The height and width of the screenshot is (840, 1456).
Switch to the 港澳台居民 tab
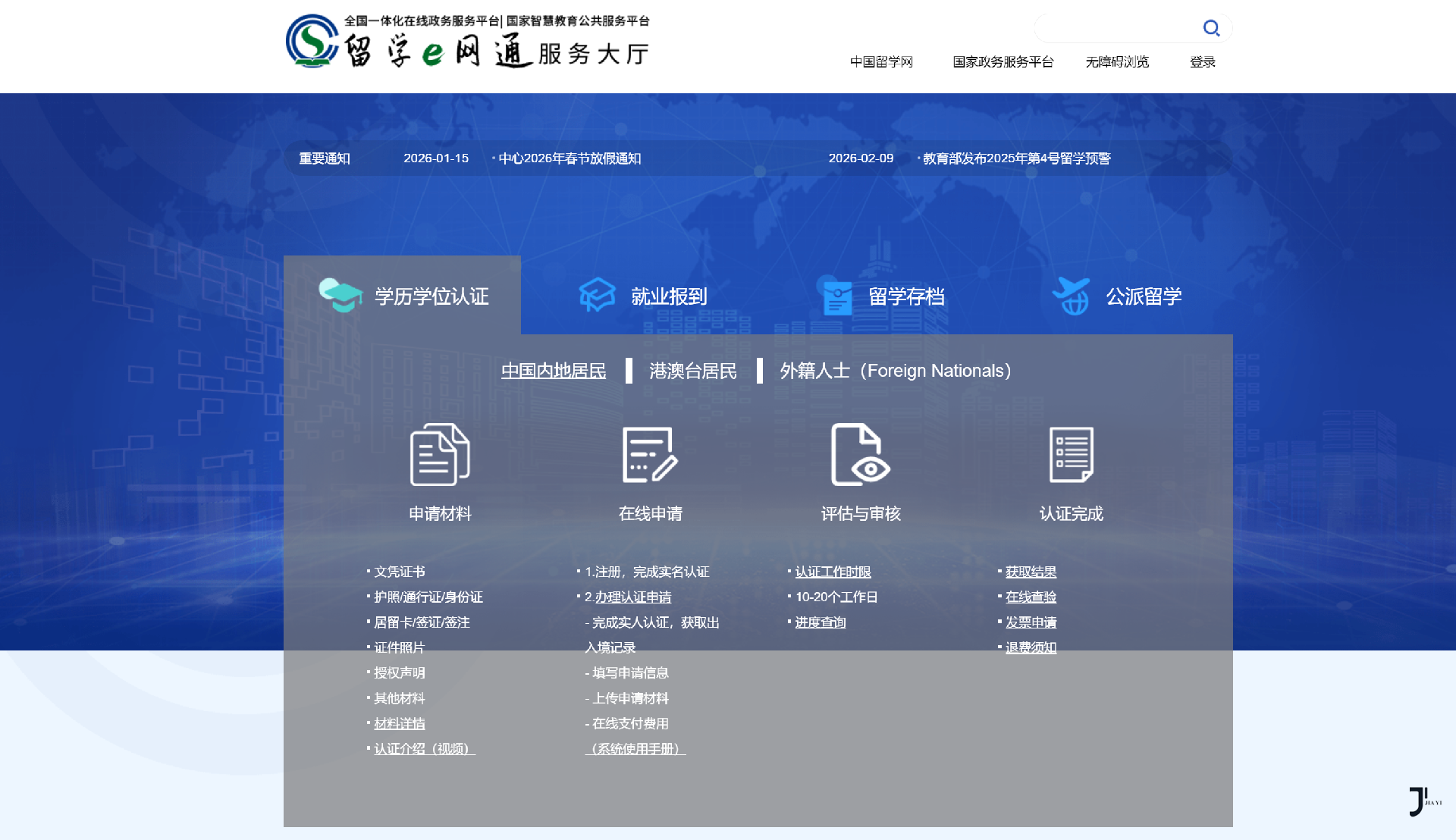[692, 371]
